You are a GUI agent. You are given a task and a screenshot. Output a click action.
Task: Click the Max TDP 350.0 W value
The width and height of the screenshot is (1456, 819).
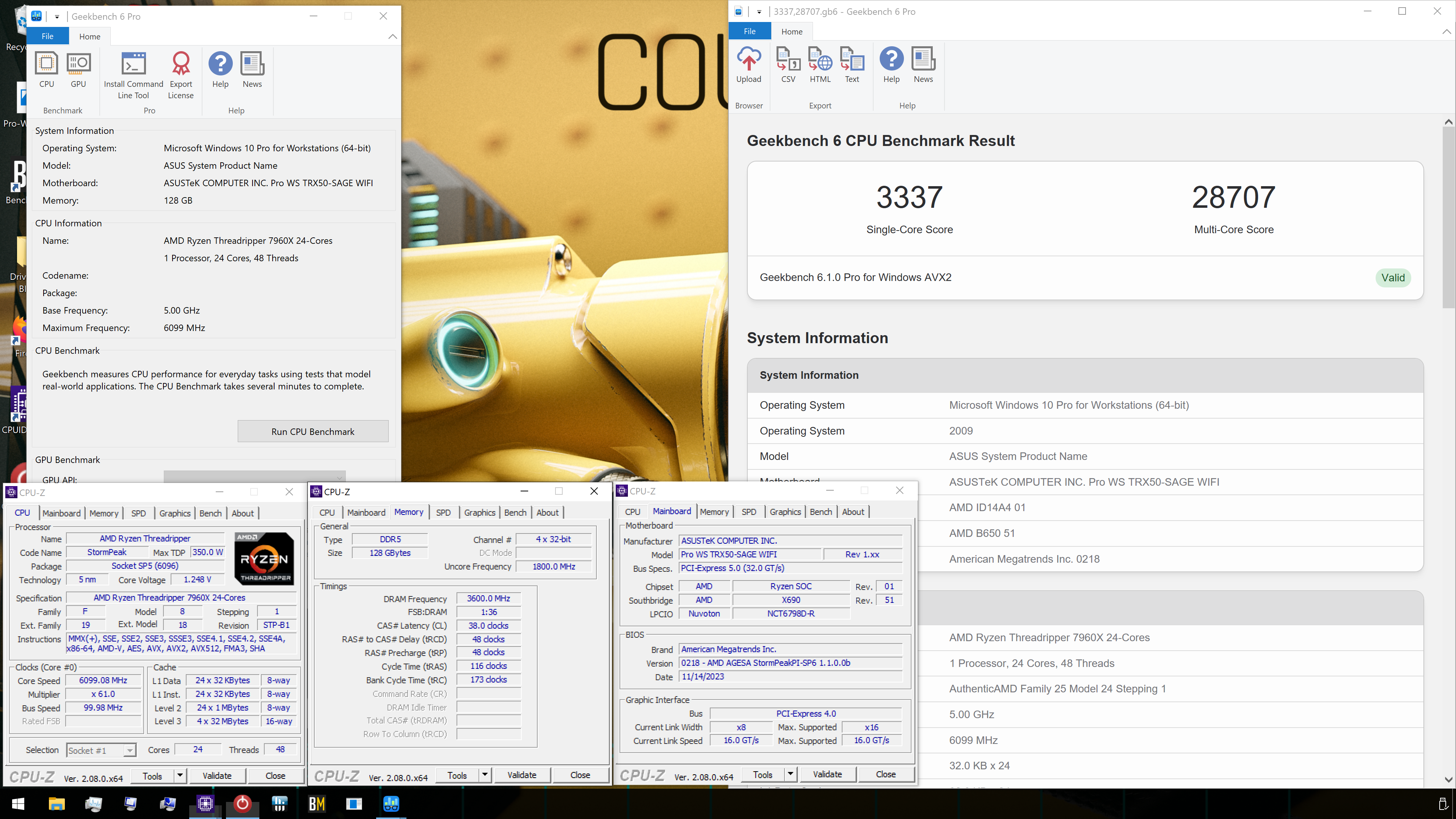207,552
